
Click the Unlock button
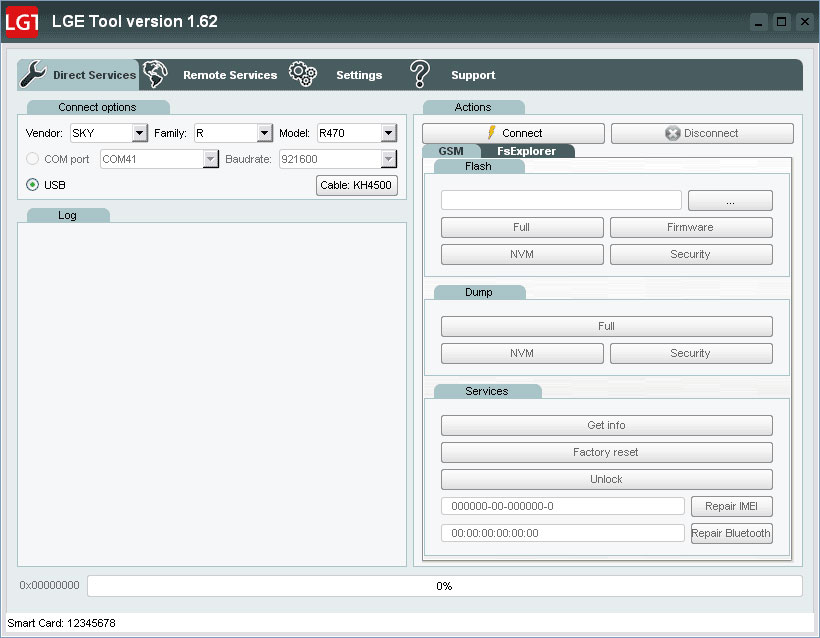click(x=607, y=479)
